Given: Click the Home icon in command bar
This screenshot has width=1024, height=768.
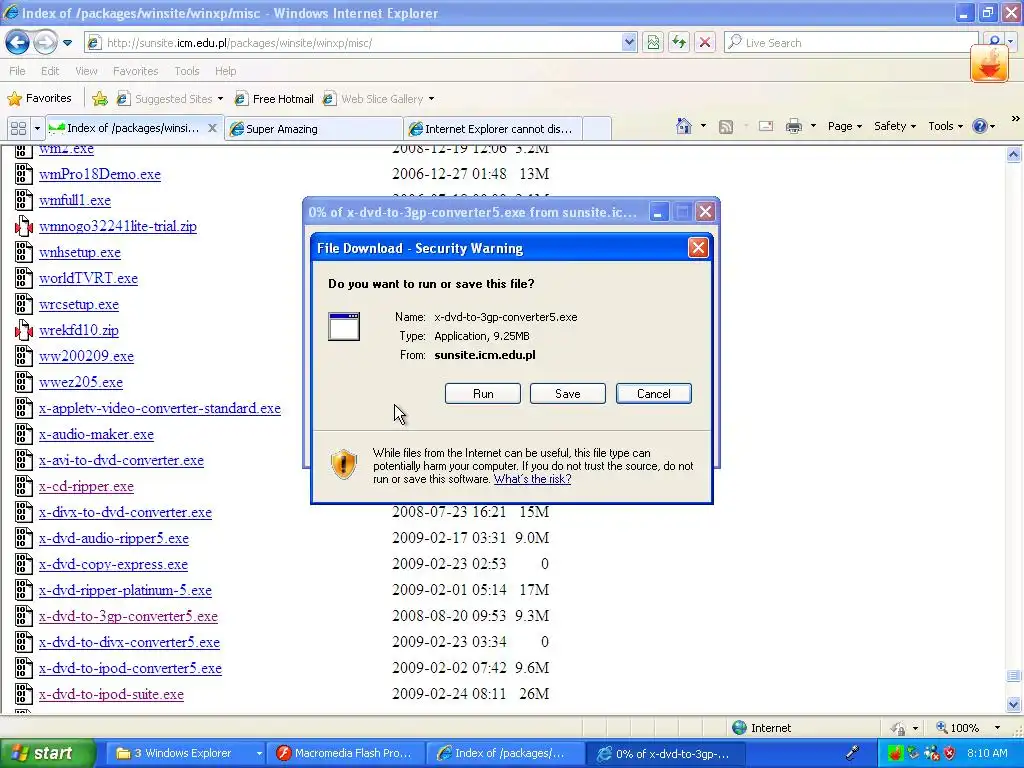Looking at the screenshot, I should [683, 126].
